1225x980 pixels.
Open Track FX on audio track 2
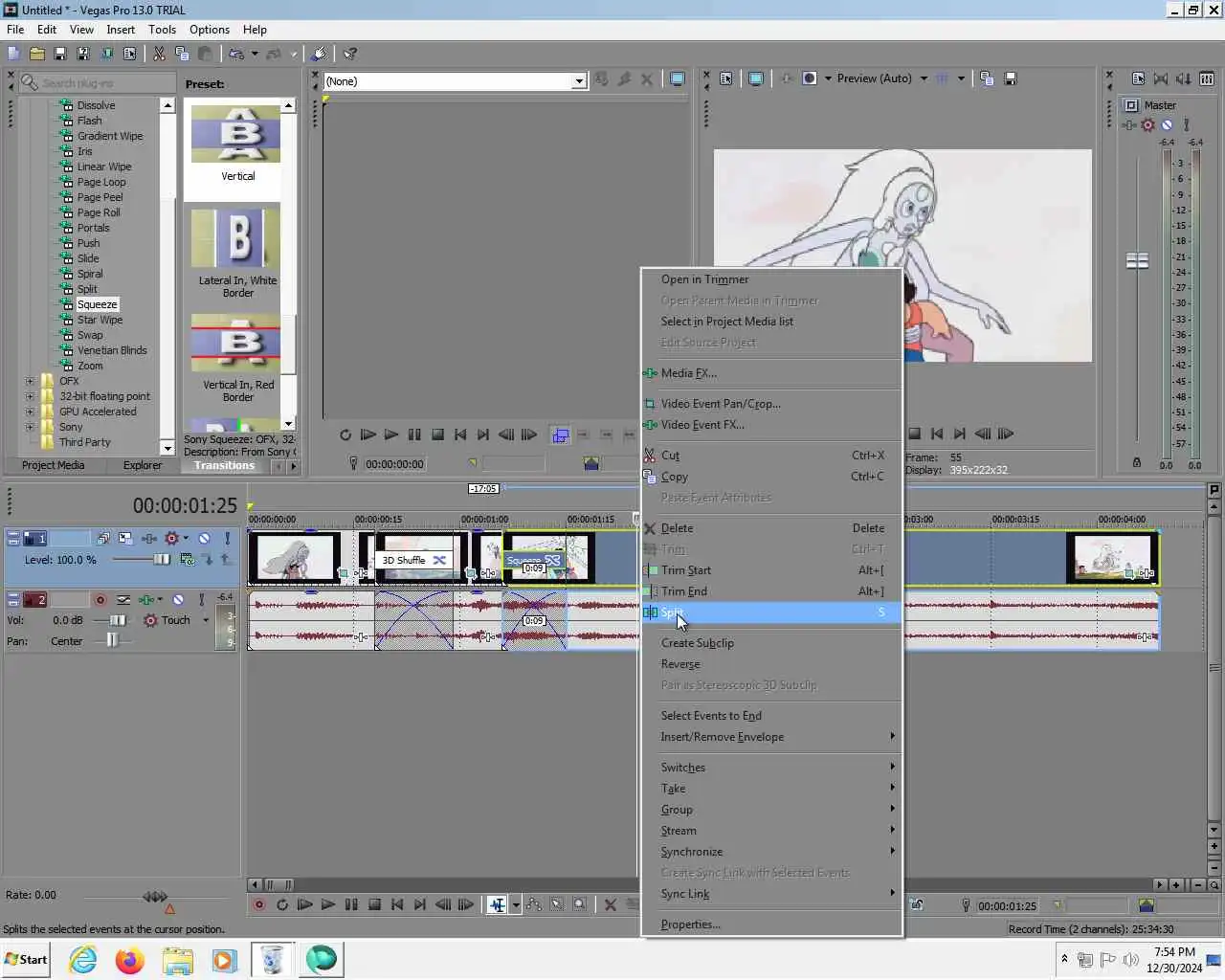(x=146, y=600)
